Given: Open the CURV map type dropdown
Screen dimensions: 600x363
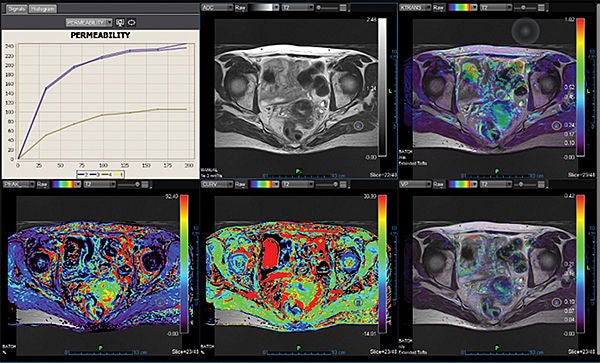Looking at the screenshot, I should (217, 184).
